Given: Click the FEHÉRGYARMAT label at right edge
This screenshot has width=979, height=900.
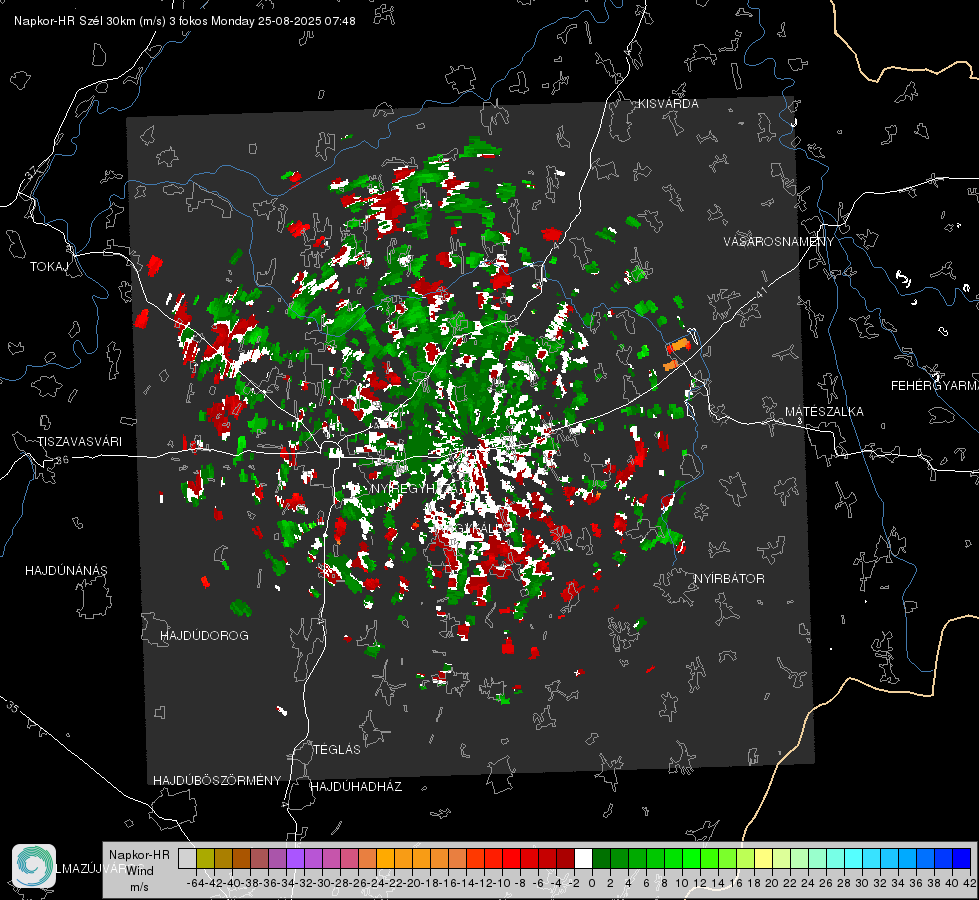Looking at the screenshot, I should tap(934, 386).
